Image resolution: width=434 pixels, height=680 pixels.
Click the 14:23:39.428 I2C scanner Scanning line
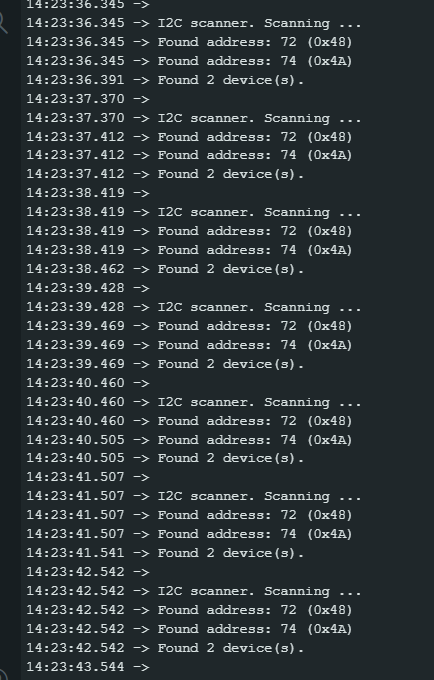pos(193,307)
